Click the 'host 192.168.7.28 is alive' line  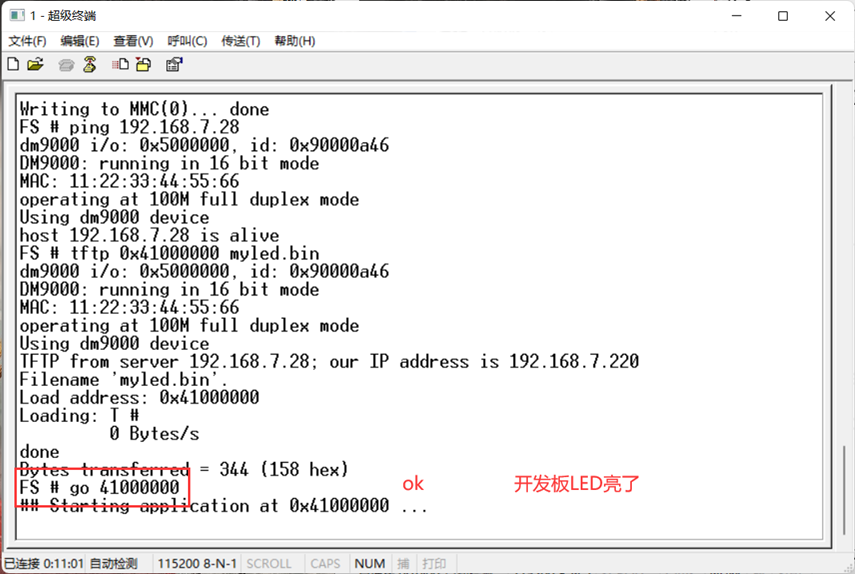[149, 235]
